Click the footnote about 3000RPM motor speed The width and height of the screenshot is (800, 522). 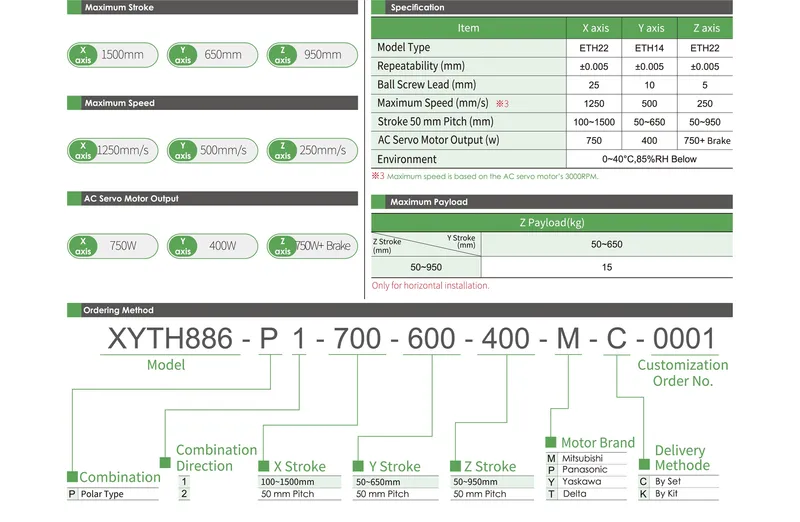pyautogui.click(x=485, y=176)
